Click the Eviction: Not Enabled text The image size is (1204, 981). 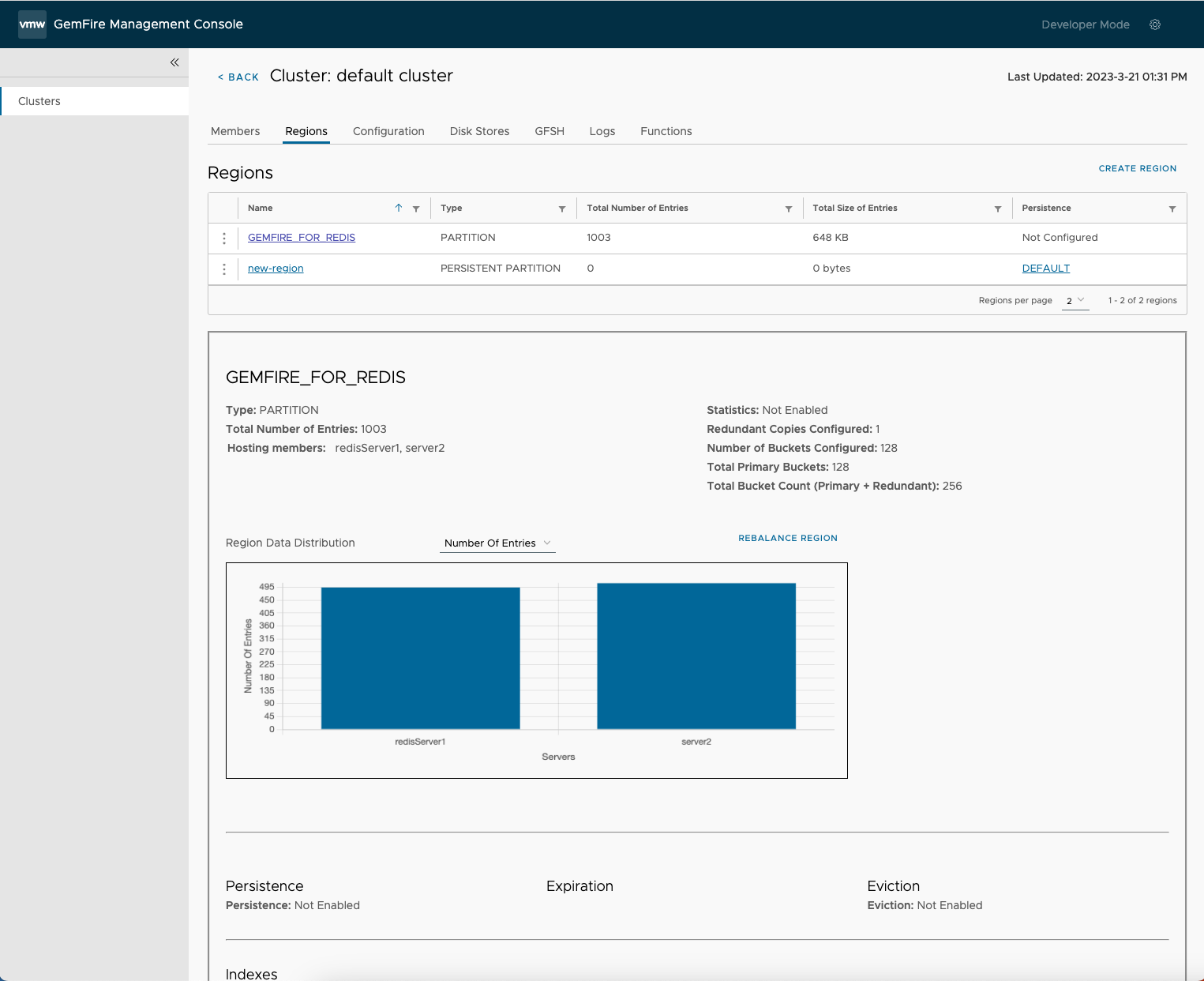click(x=925, y=905)
